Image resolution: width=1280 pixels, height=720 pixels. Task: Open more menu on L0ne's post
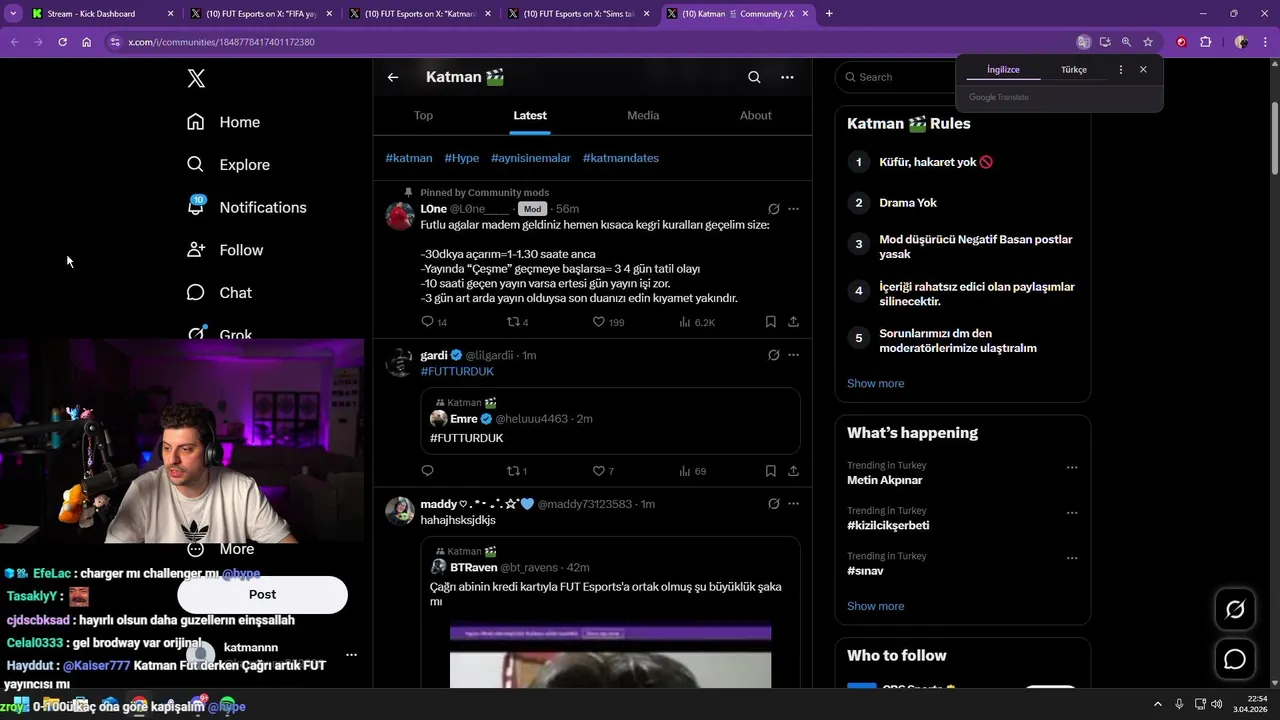[793, 209]
